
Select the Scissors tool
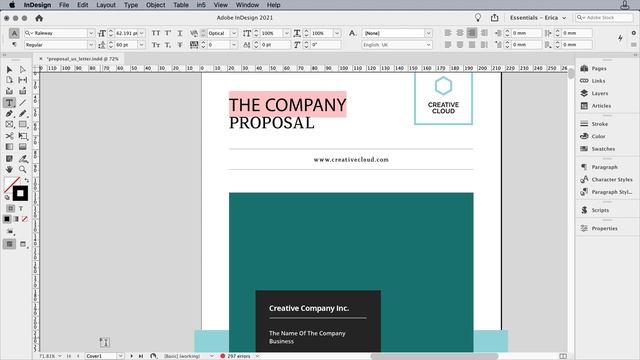click(9, 136)
